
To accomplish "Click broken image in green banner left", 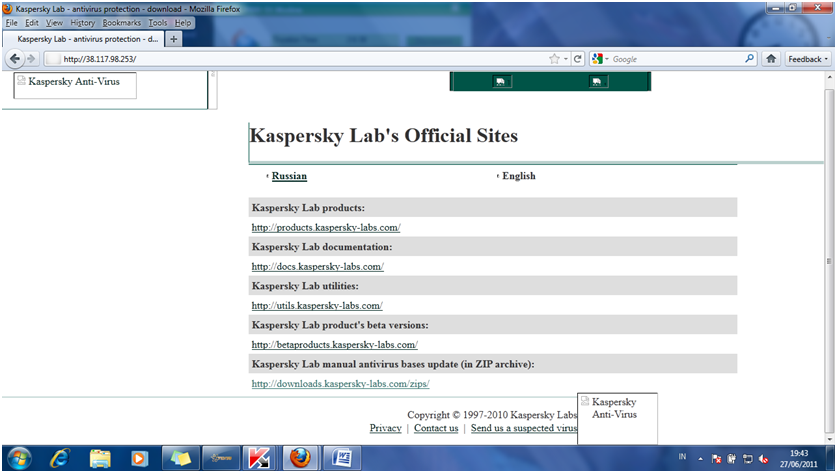I will [x=501, y=82].
